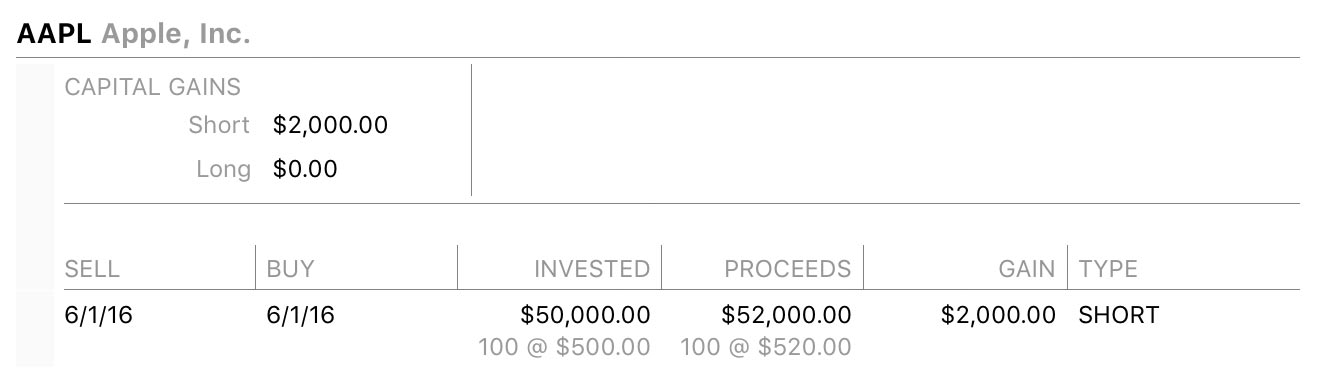Sort by the BUY column header
This screenshot has height=378, width=1318.
(x=291, y=269)
